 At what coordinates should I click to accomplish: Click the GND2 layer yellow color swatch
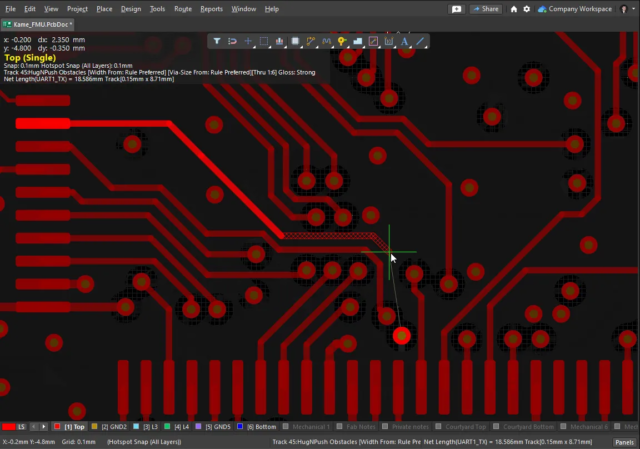(x=94, y=427)
